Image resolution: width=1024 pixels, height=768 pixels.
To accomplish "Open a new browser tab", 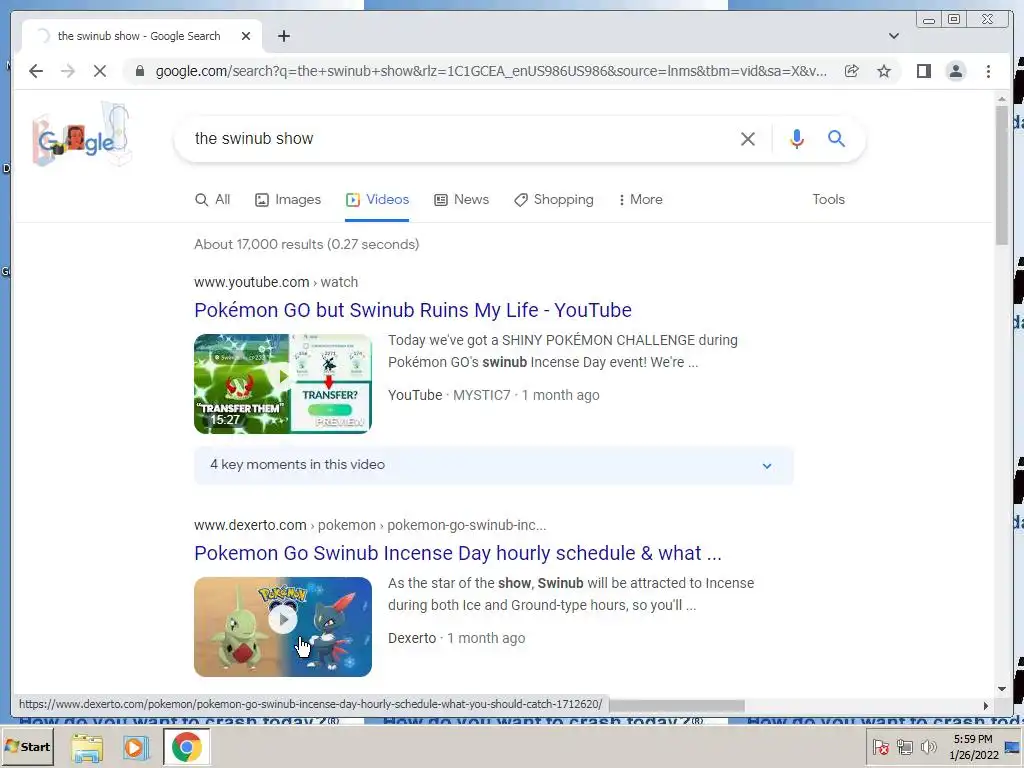I will point(283,36).
